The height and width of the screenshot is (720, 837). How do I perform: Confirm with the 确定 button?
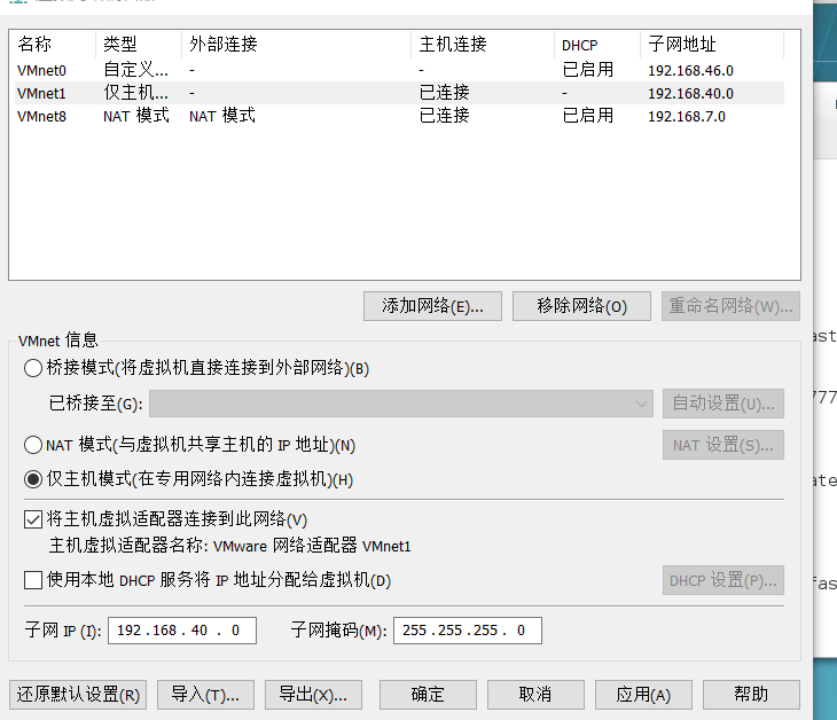tap(428, 694)
